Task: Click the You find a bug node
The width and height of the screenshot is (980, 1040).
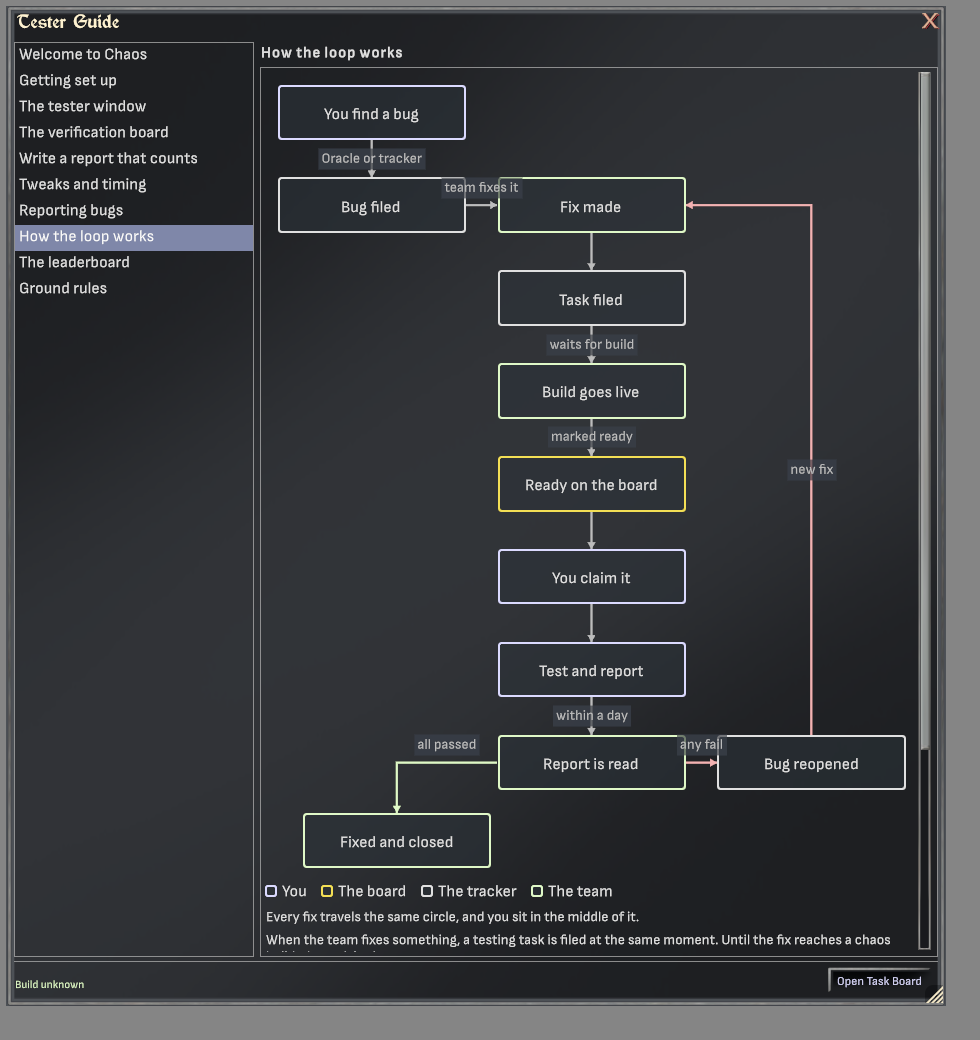Action: point(372,113)
